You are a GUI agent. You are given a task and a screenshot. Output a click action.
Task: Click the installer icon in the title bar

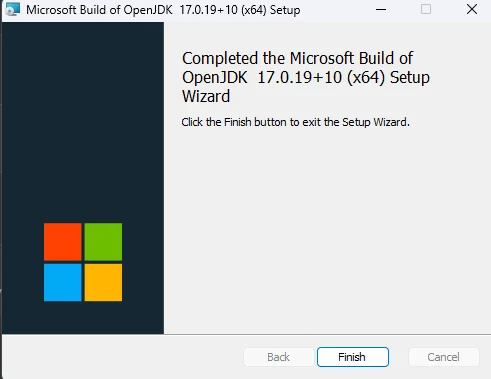[13, 9]
